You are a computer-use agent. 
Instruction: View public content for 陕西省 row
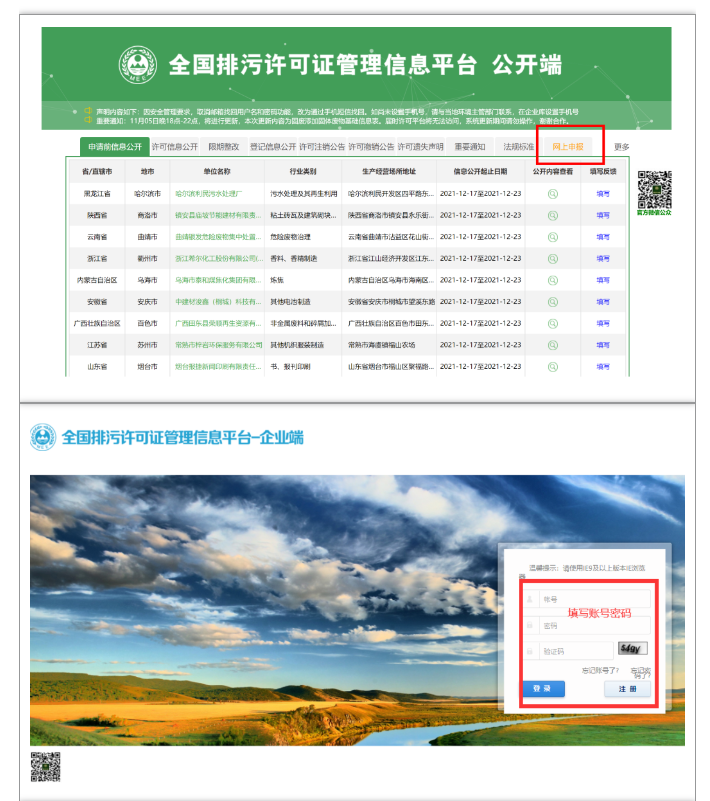(x=553, y=216)
